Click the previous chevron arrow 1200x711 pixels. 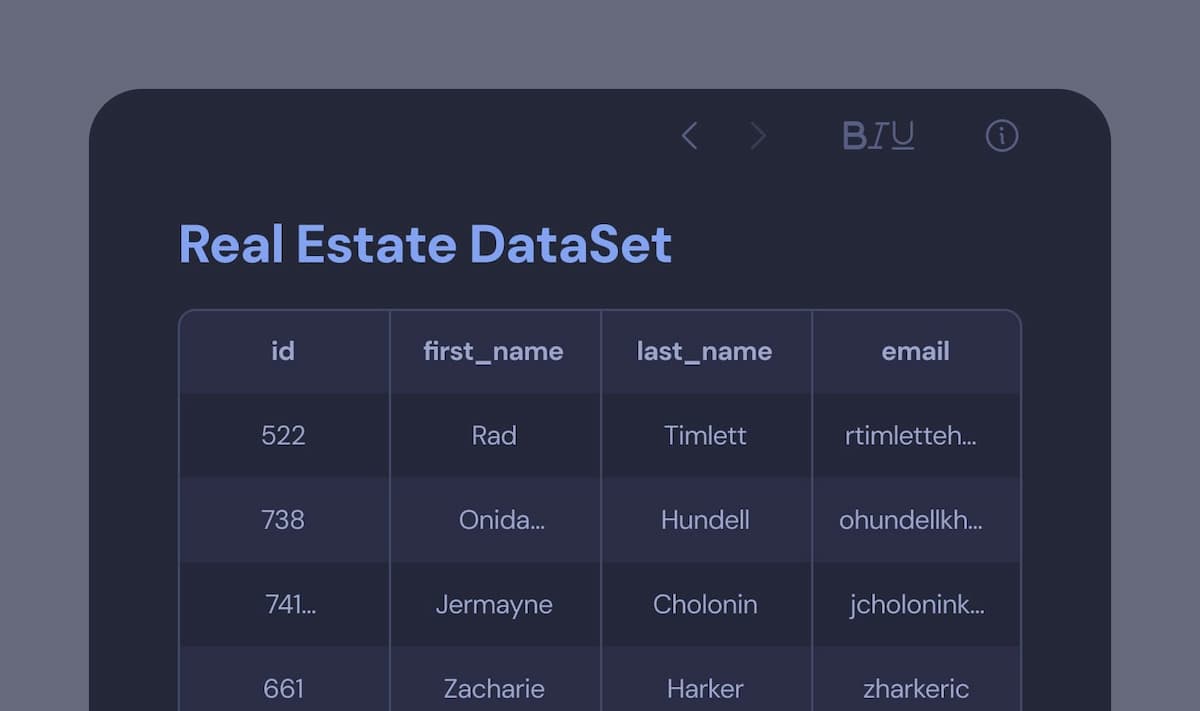click(689, 136)
